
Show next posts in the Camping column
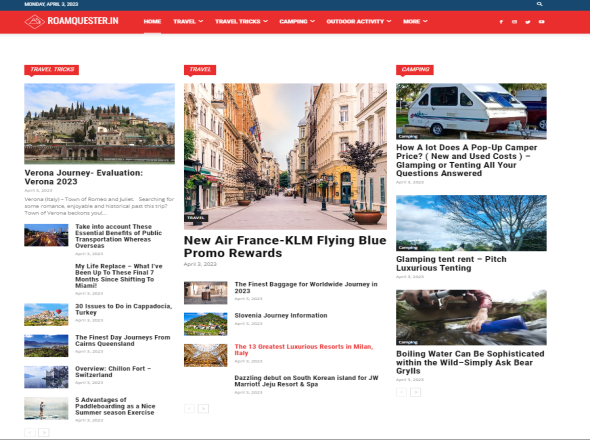point(415,392)
